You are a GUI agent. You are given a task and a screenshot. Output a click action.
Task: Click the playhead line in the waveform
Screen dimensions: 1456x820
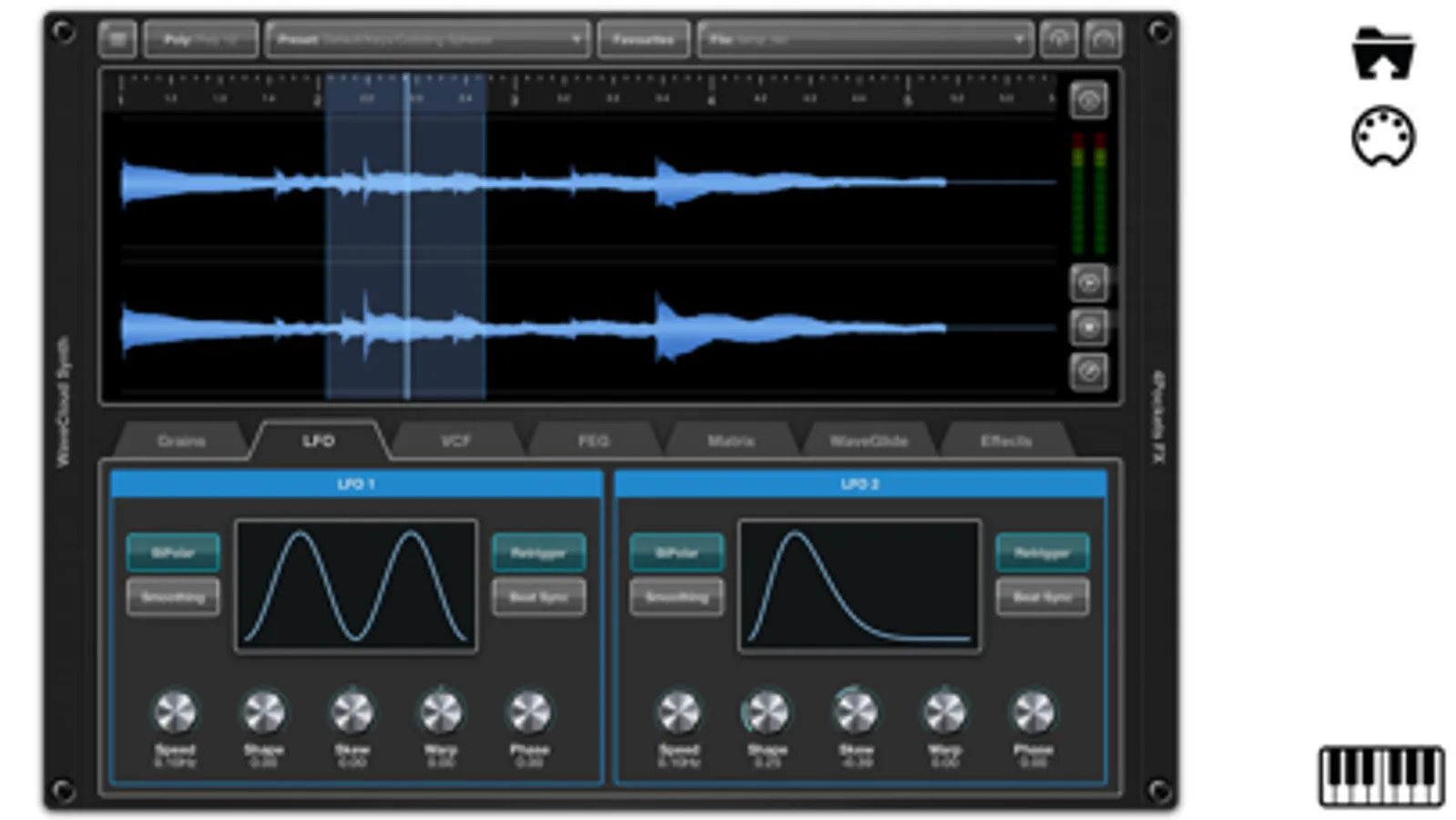click(407, 237)
